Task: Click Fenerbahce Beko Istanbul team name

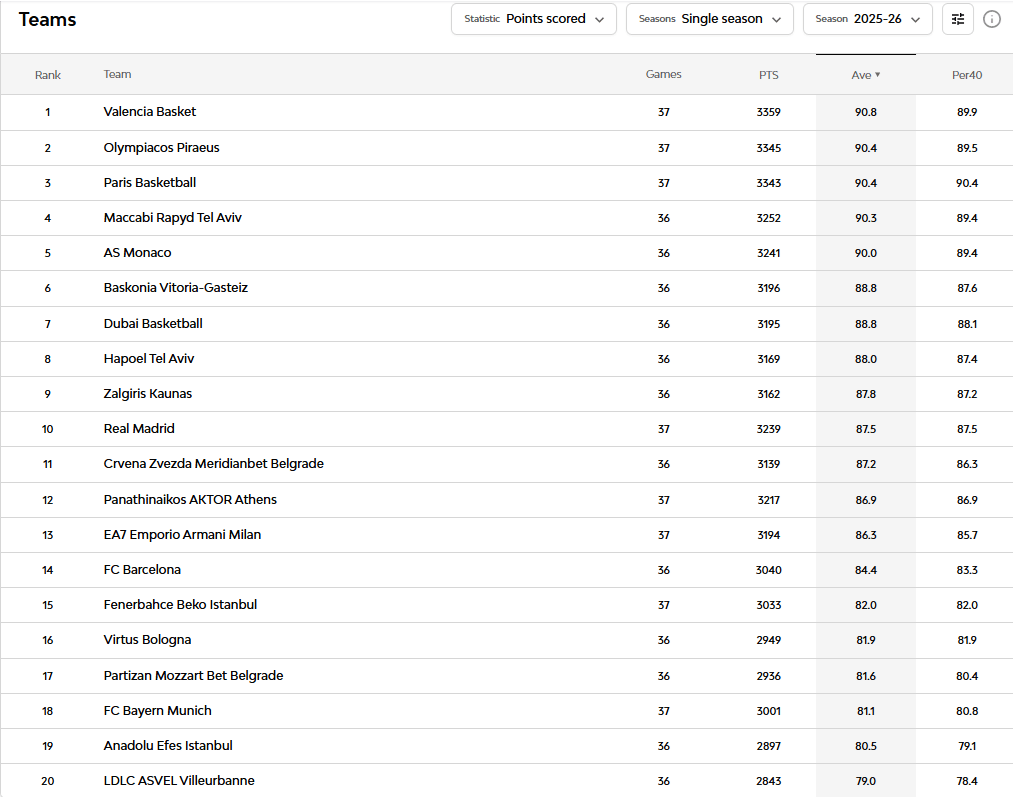Action: pyautogui.click(x=180, y=605)
